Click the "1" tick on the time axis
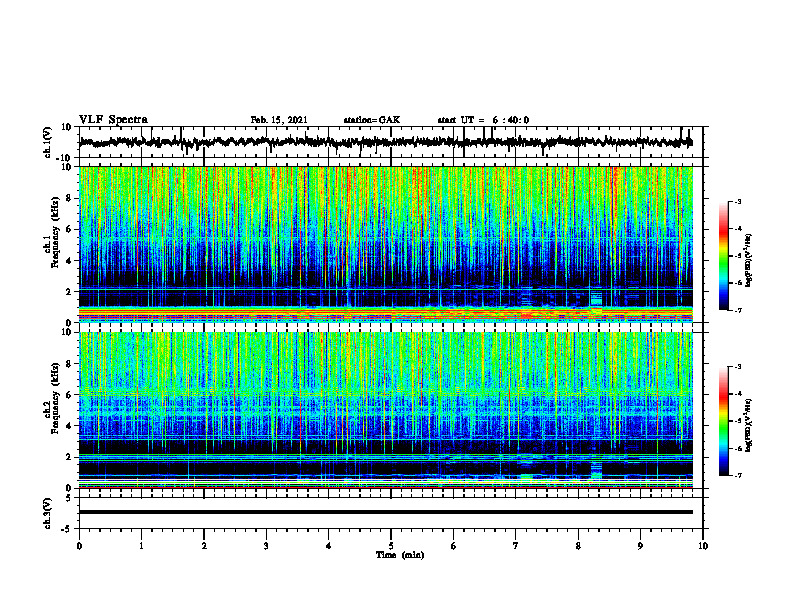Viewport: 792px width, 612px height. click(142, 546)
